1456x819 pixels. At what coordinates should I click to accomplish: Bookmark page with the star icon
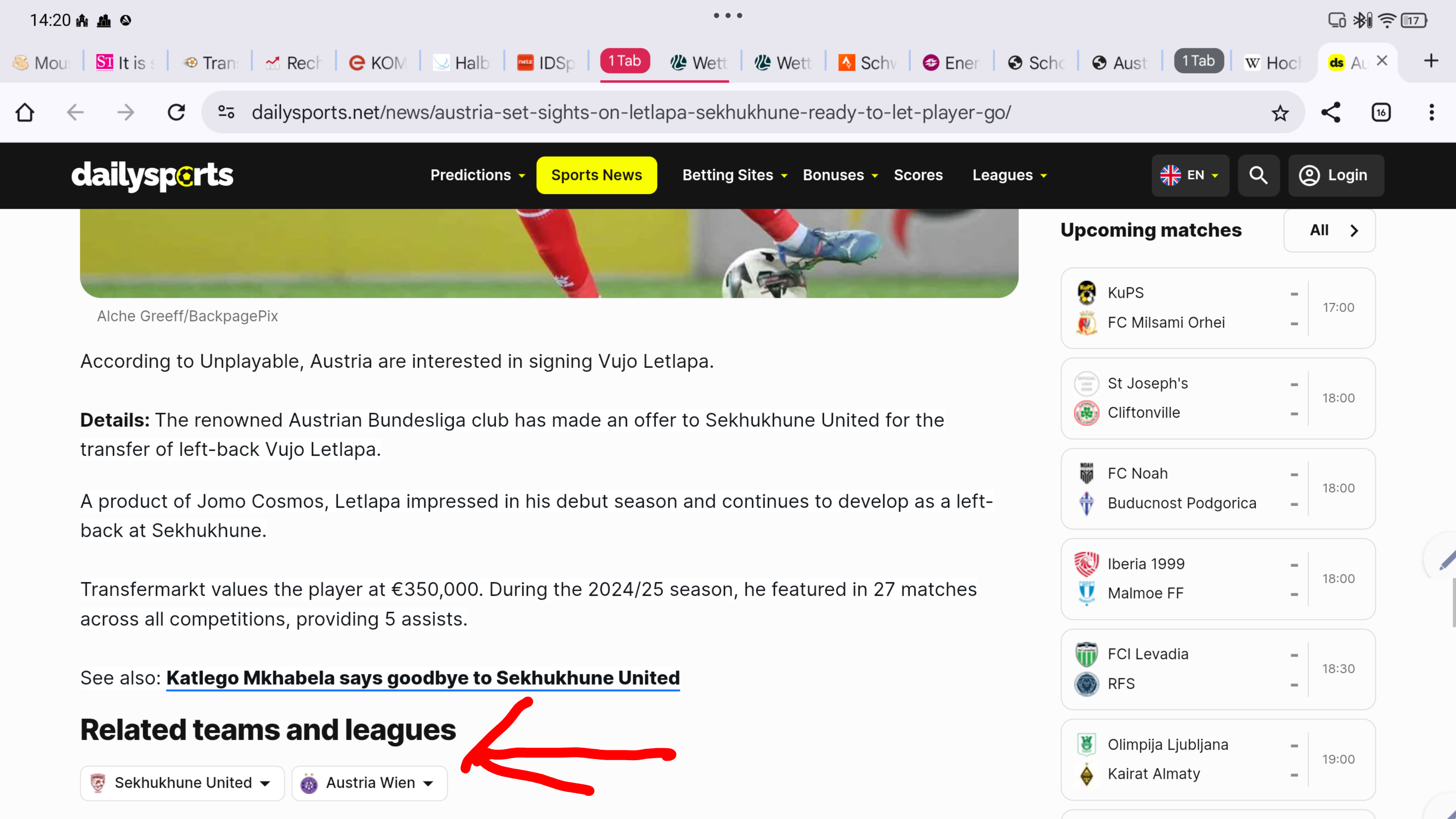tap(1280, 113)
